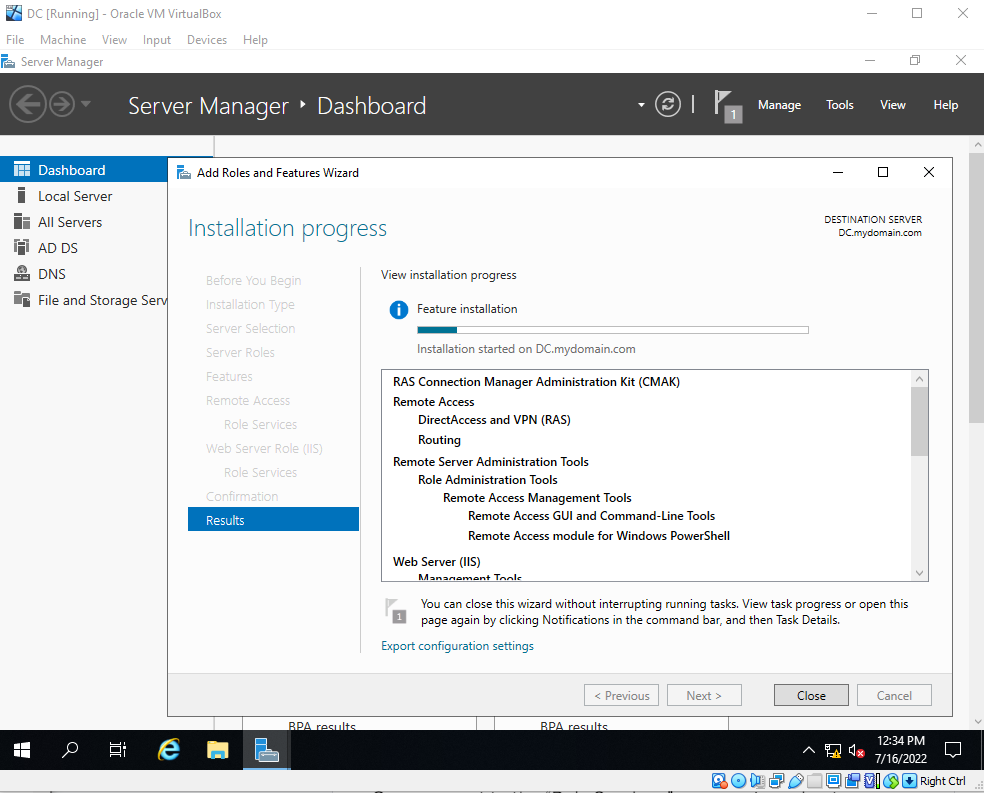This screenshot has height=793, width=984.
Task: Click the Cancel button in wizard
Action: pyautogui.click(x=894, y=695)
